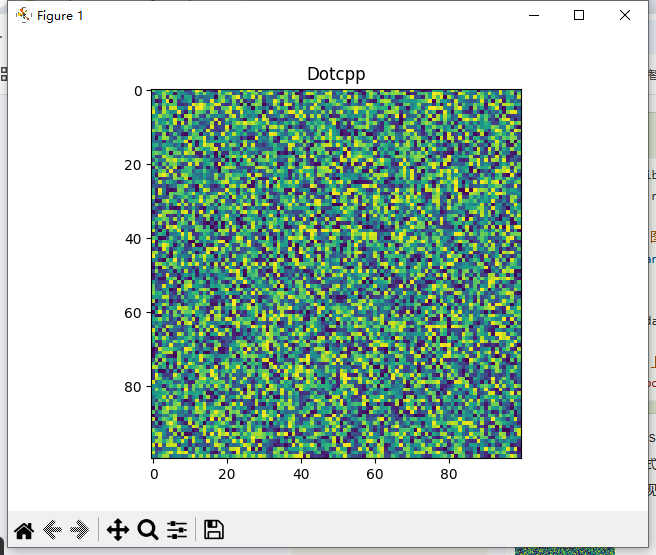This screenshot has width=656, height=555.
Task: Click the y-axis tick label 60
Action: [133, 313]
